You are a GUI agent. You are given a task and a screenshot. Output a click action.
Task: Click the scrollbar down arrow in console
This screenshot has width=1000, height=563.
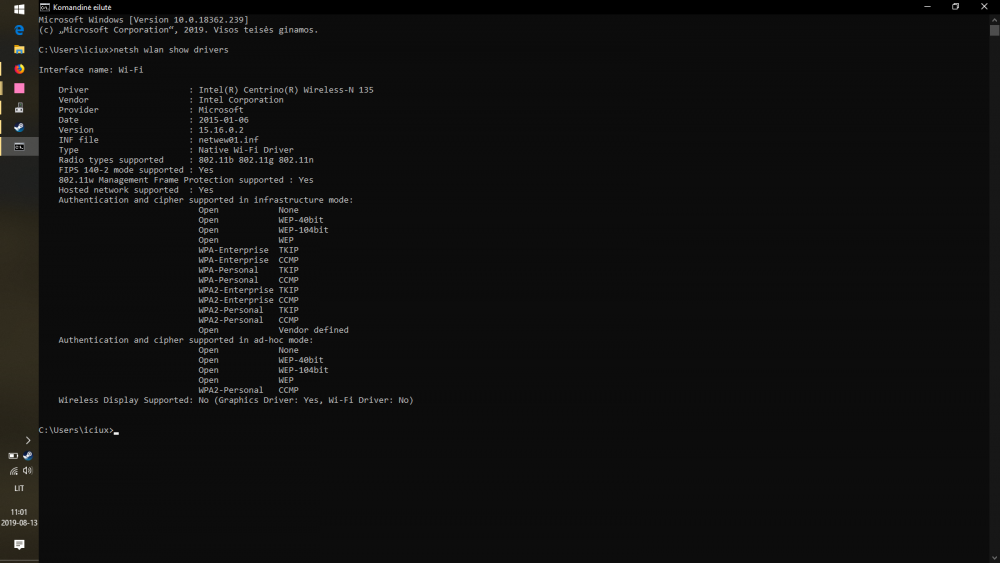[994, 558]
